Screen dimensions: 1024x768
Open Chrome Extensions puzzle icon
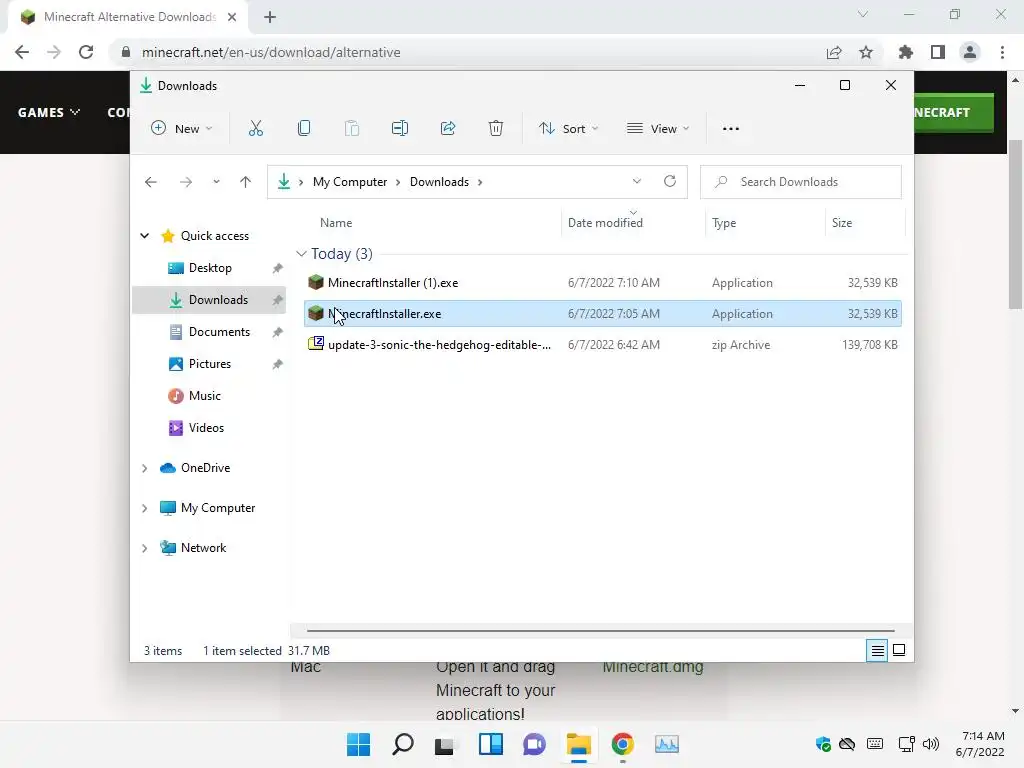pos(906,52)
